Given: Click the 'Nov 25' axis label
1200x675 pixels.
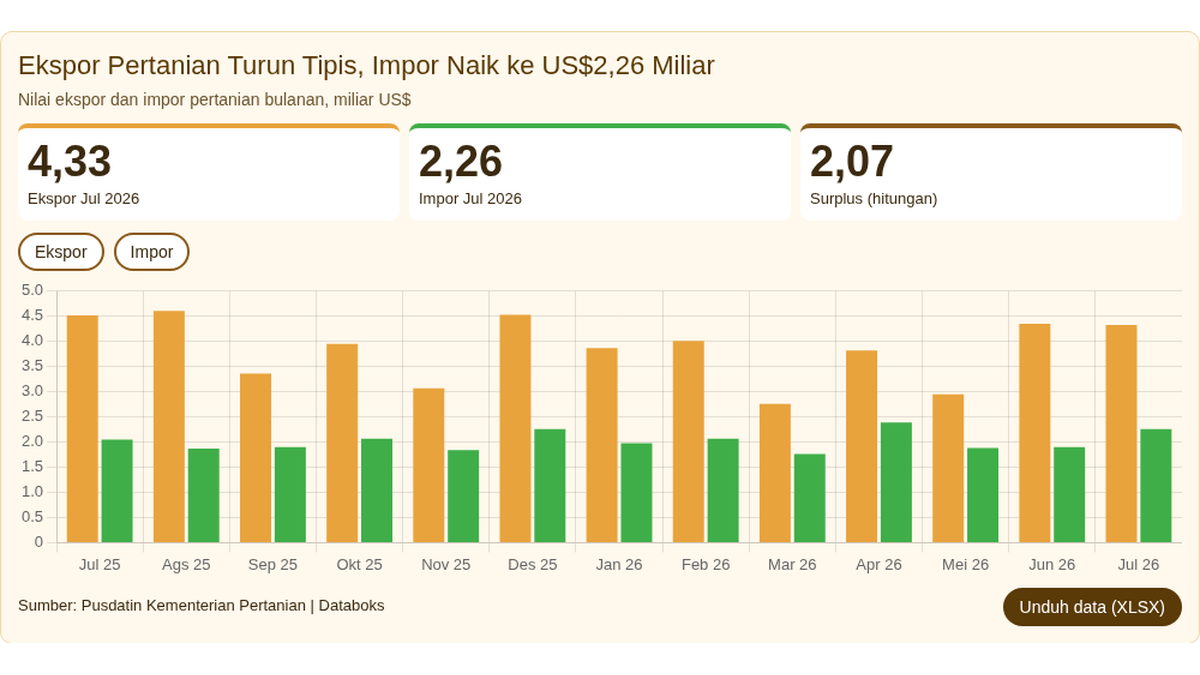Looking at the screenshot, I should click(x=446, y=565).
